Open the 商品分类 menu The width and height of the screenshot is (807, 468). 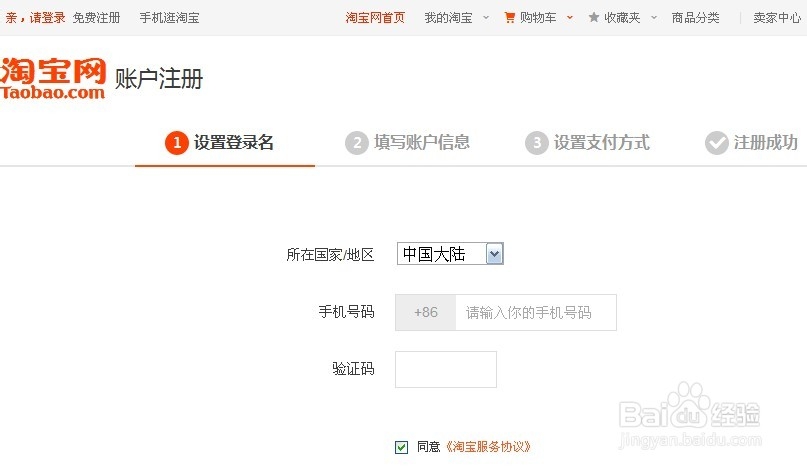(695, 17)
